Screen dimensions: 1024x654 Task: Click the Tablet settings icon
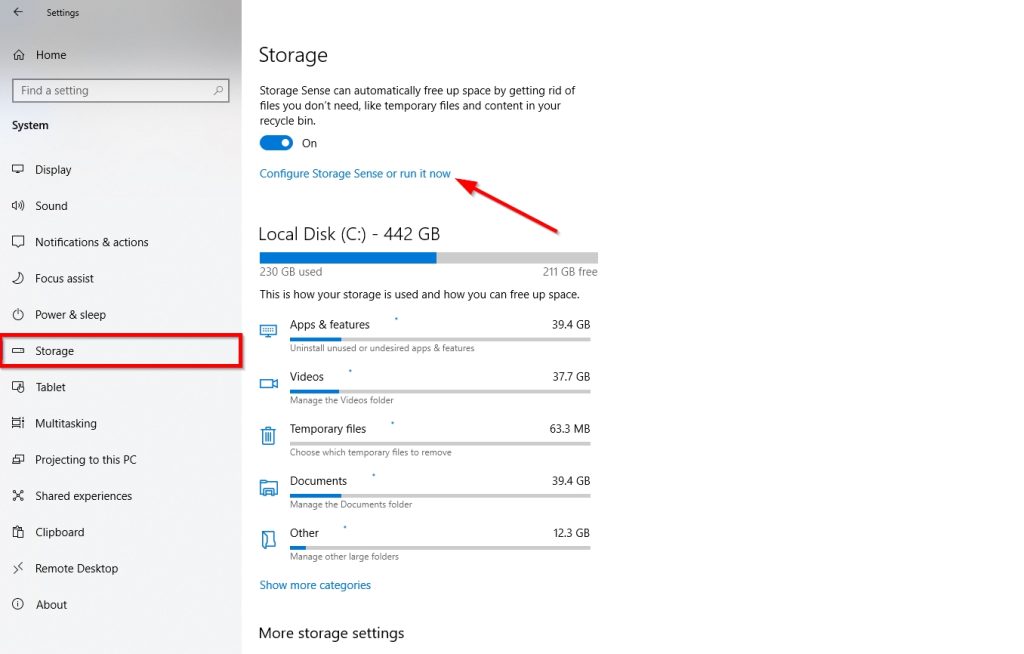pos(20,387)
